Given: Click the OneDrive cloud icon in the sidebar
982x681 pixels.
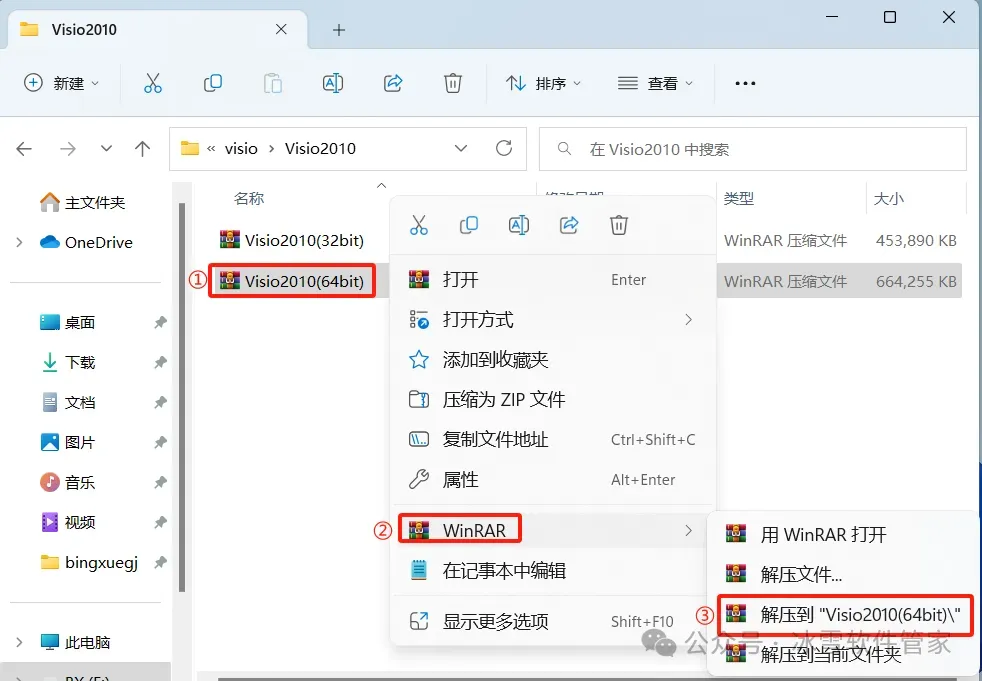Looking at the screenshot, I should pos(49,242).
